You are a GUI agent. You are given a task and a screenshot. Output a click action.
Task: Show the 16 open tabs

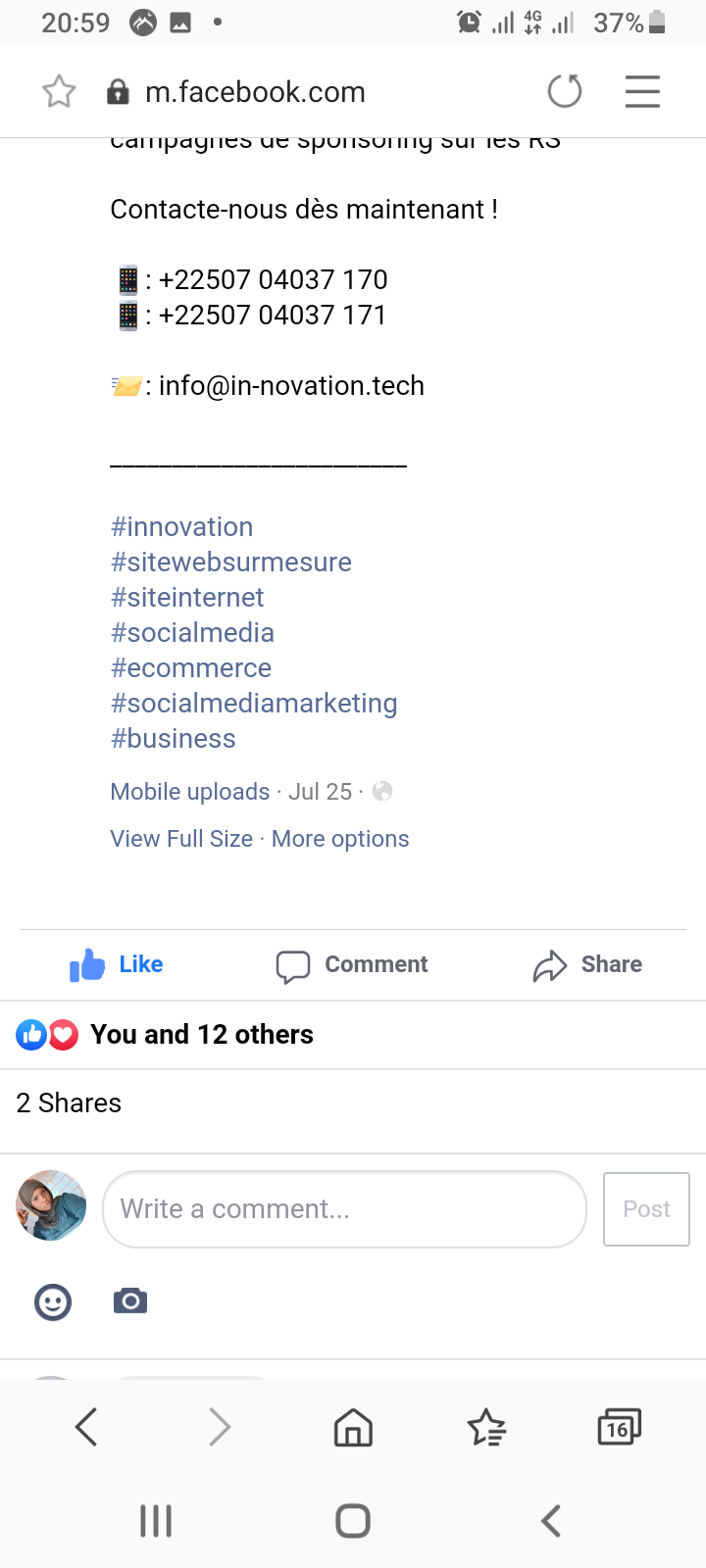[x=619, y=1428]
